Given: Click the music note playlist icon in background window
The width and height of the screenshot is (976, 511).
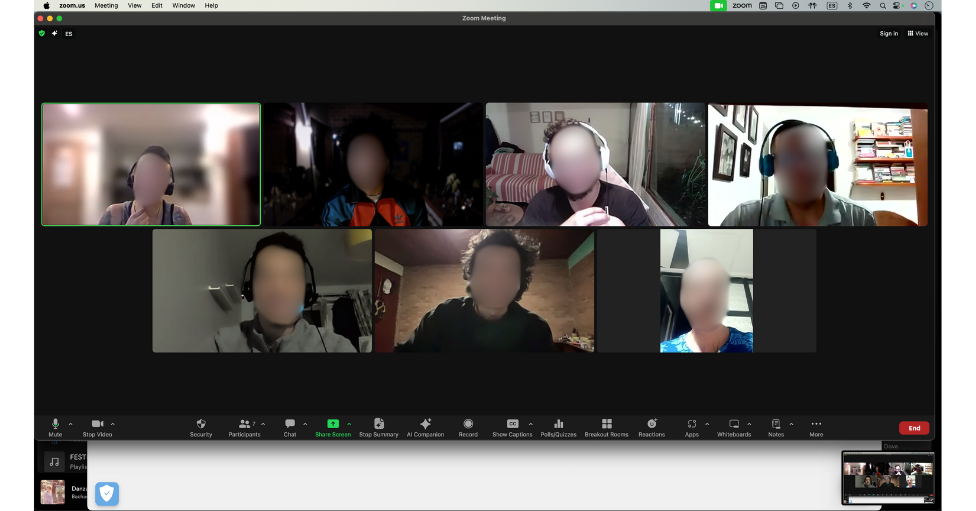Looking at the screenshot, I should click(54, 462).
